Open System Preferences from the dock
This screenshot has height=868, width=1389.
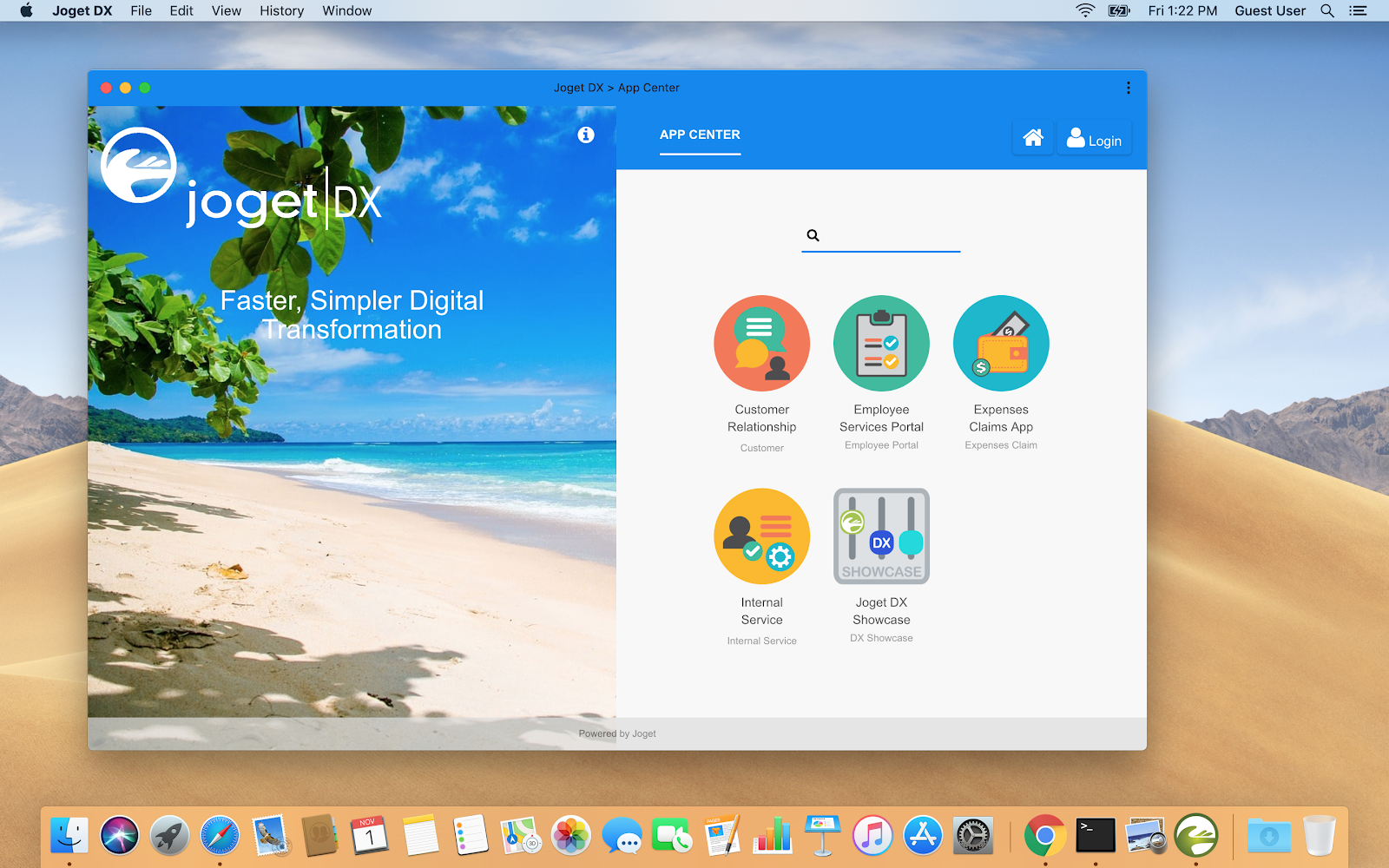973,836
